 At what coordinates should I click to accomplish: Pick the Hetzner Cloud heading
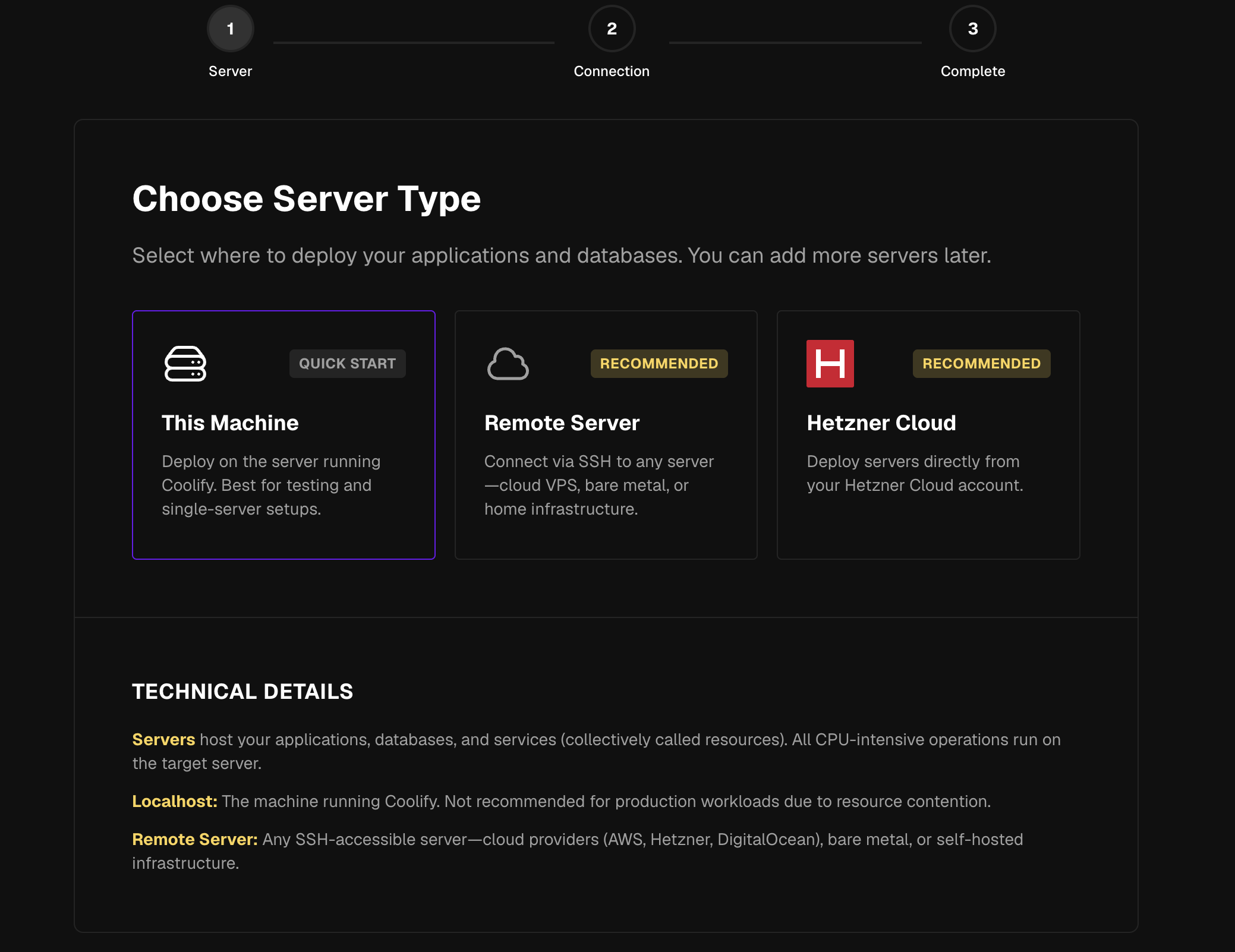(x=881, y=423)
